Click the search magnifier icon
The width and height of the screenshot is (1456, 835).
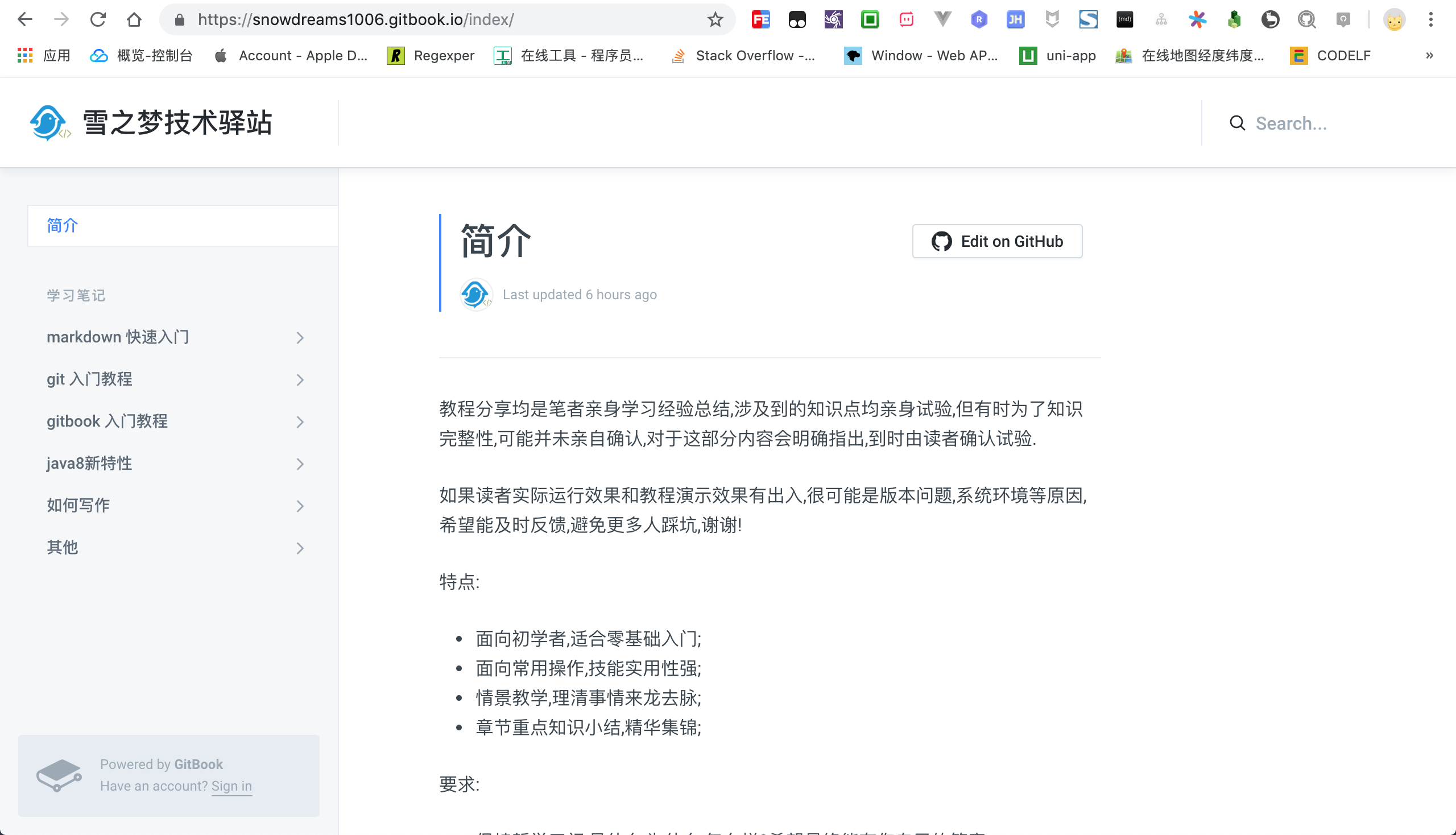click(1236, 123)
